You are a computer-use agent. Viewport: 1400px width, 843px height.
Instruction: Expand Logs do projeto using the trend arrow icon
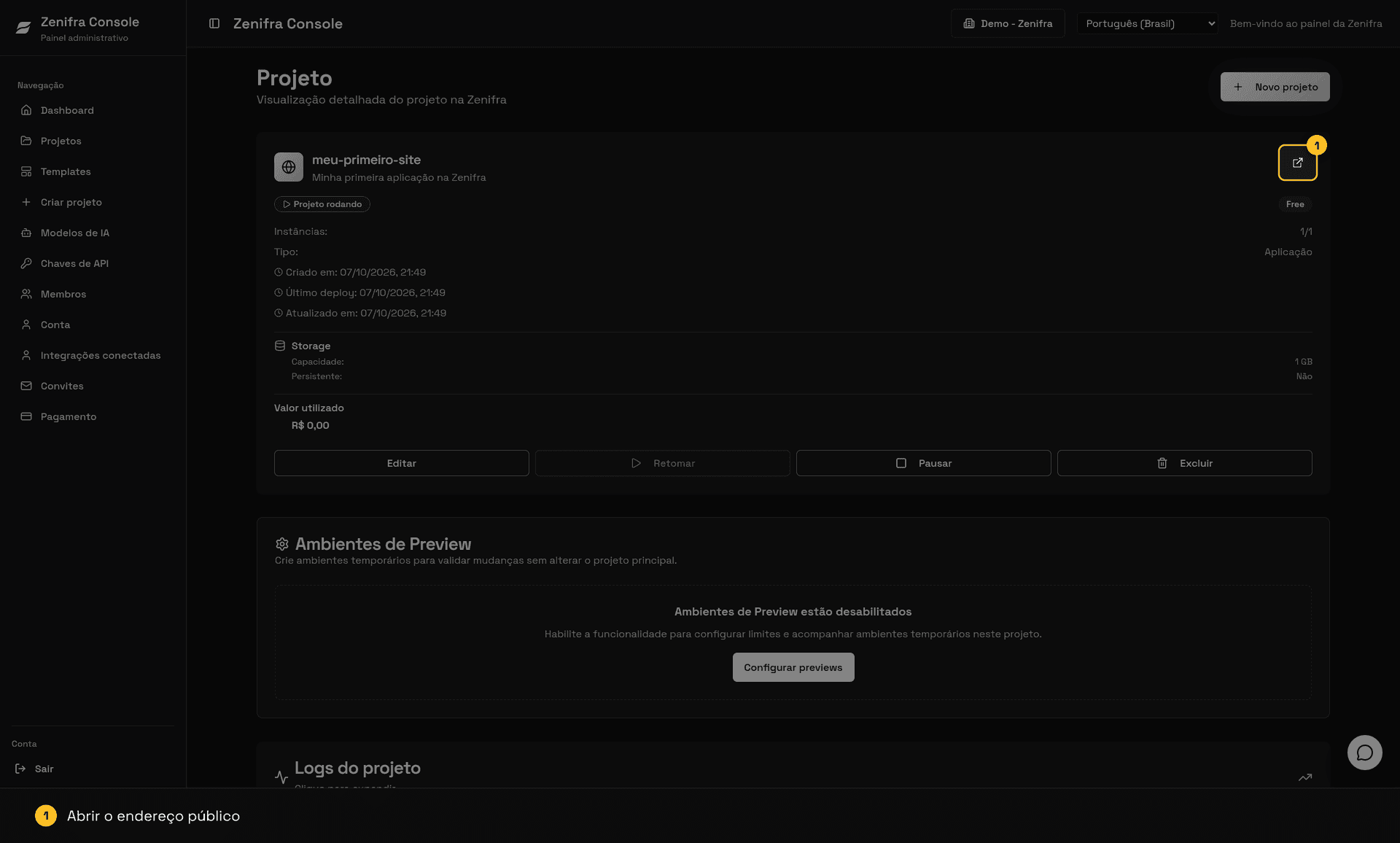(1305, 777)
